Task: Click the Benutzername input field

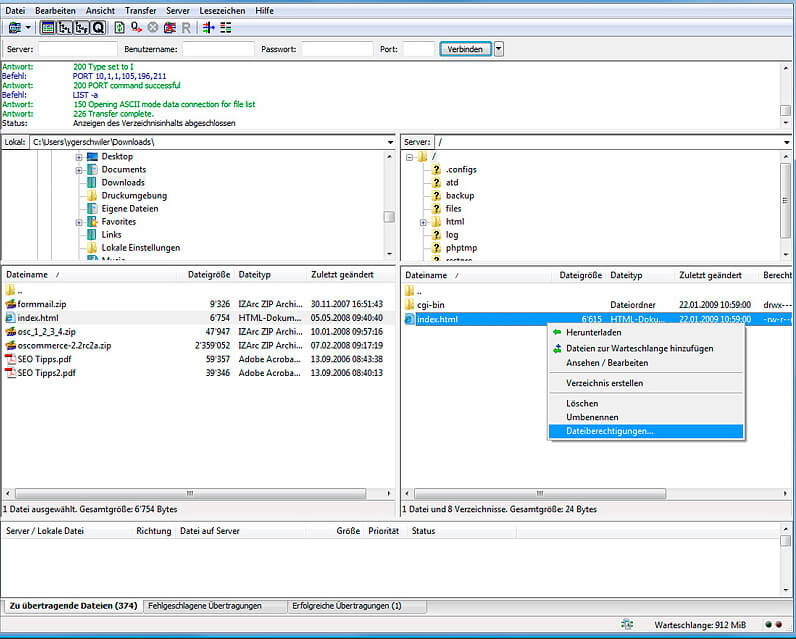Action: coord(218,48)
